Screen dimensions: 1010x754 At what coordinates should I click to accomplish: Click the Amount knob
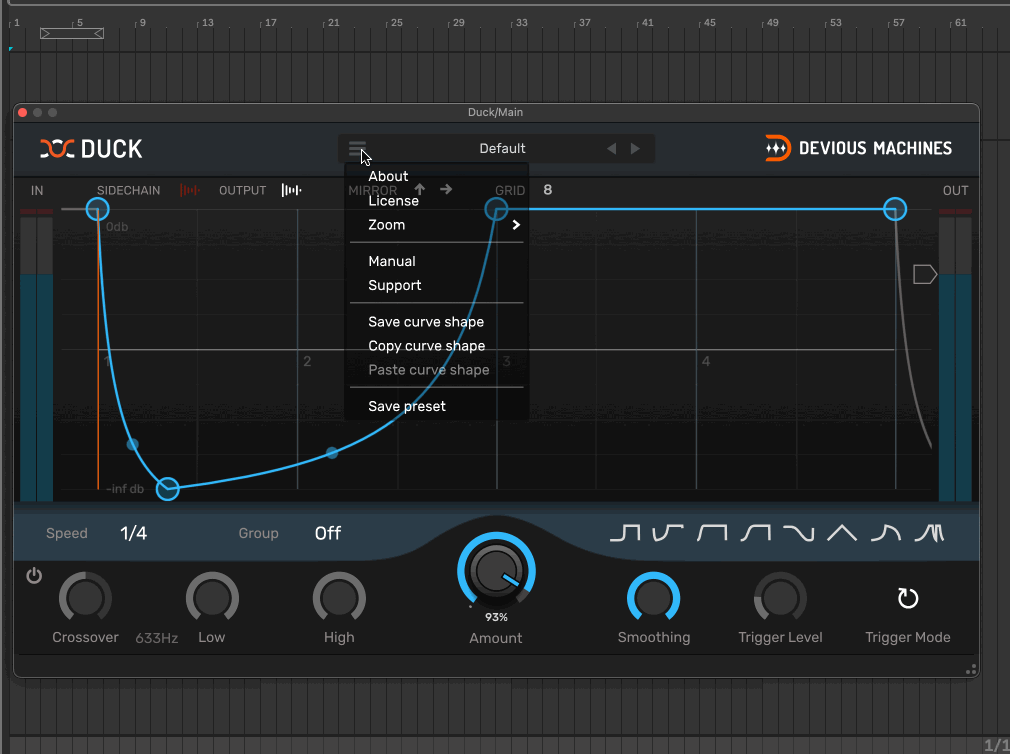[496, 570]
